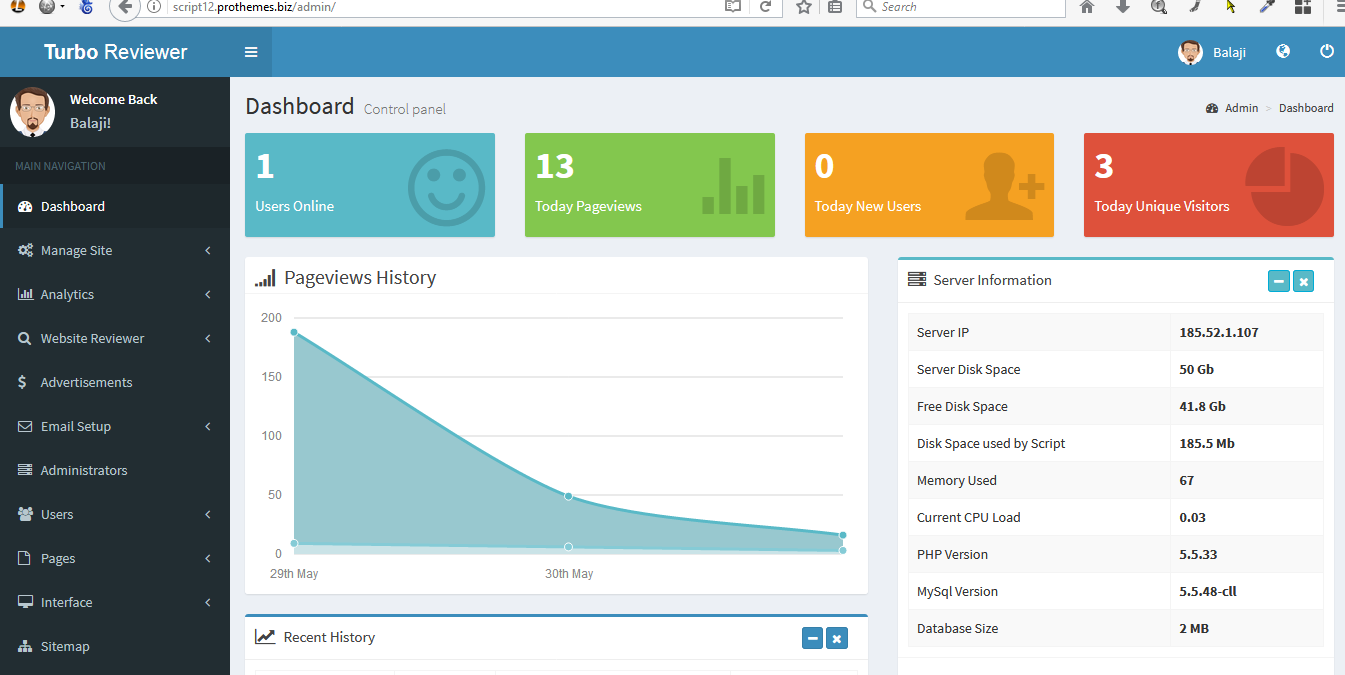The width and height of the screenshot is (1345, 675).
Task: Open the Balaji user menu
Action: pyautogui.click(x=1211, y=52)
